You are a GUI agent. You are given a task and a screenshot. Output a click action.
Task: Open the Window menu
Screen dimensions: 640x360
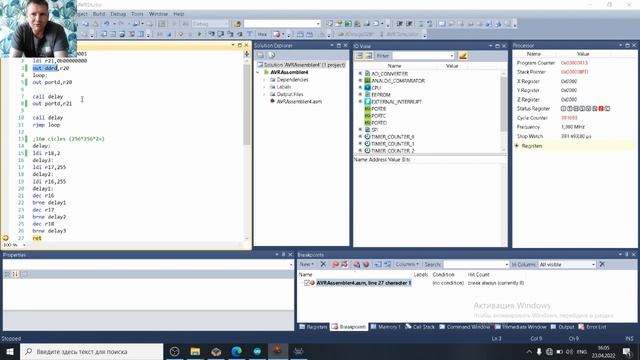pos(158,14)
